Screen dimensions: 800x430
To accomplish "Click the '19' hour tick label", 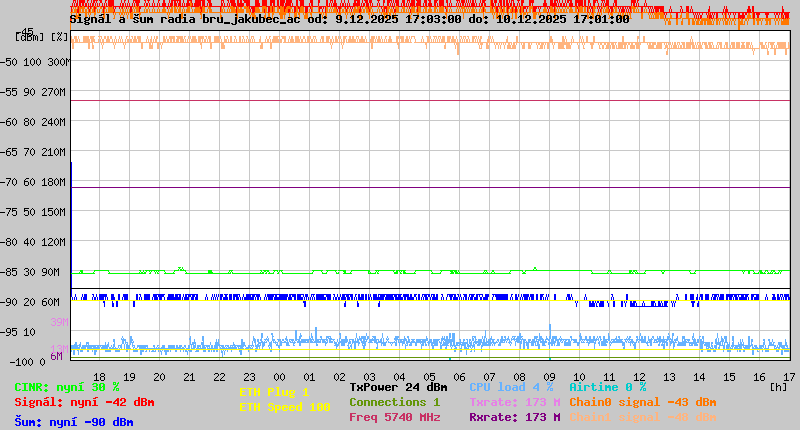I will 130,377.
